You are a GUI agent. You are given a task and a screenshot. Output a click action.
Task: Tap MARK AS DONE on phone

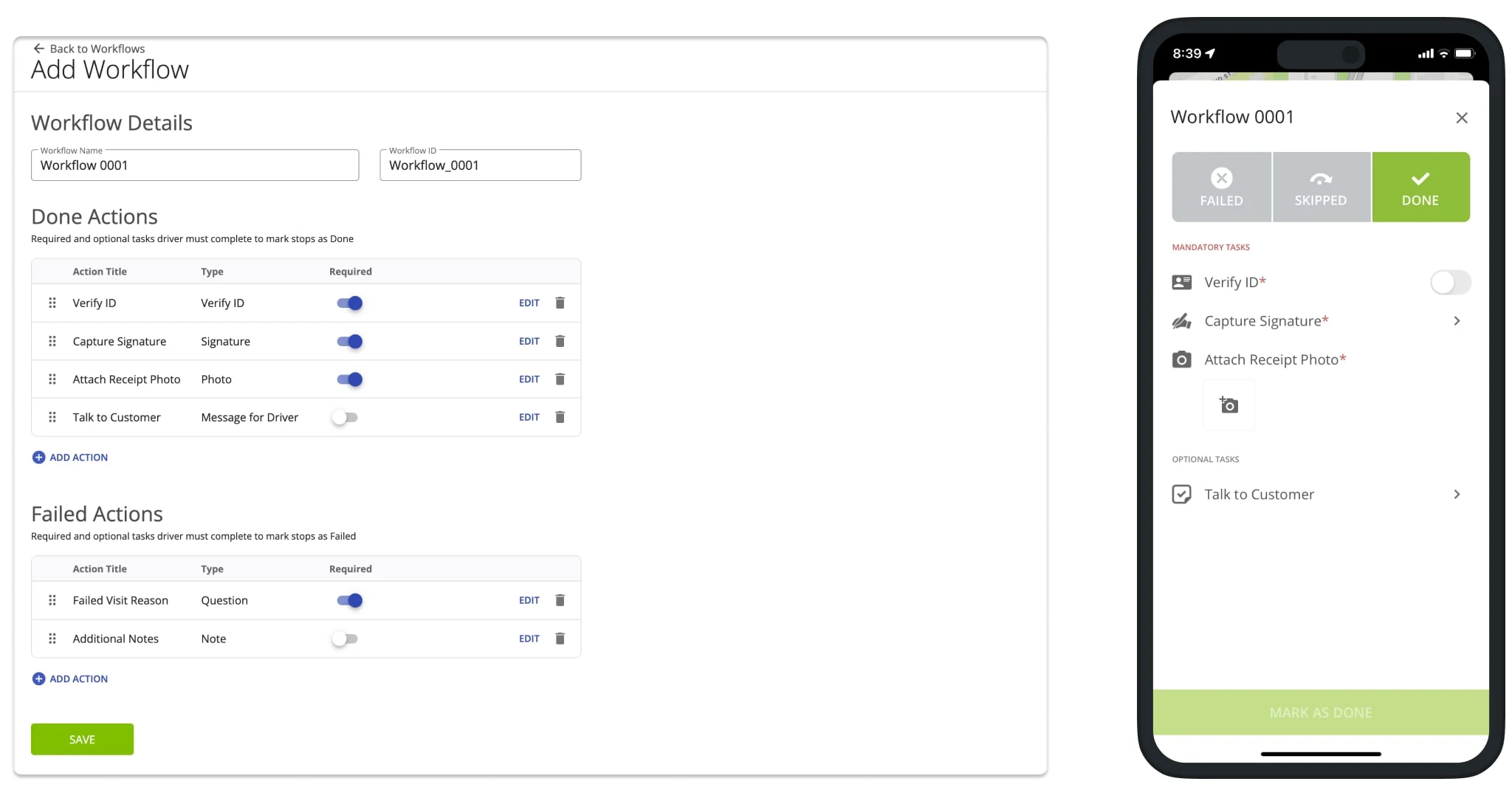point(1320,712)
